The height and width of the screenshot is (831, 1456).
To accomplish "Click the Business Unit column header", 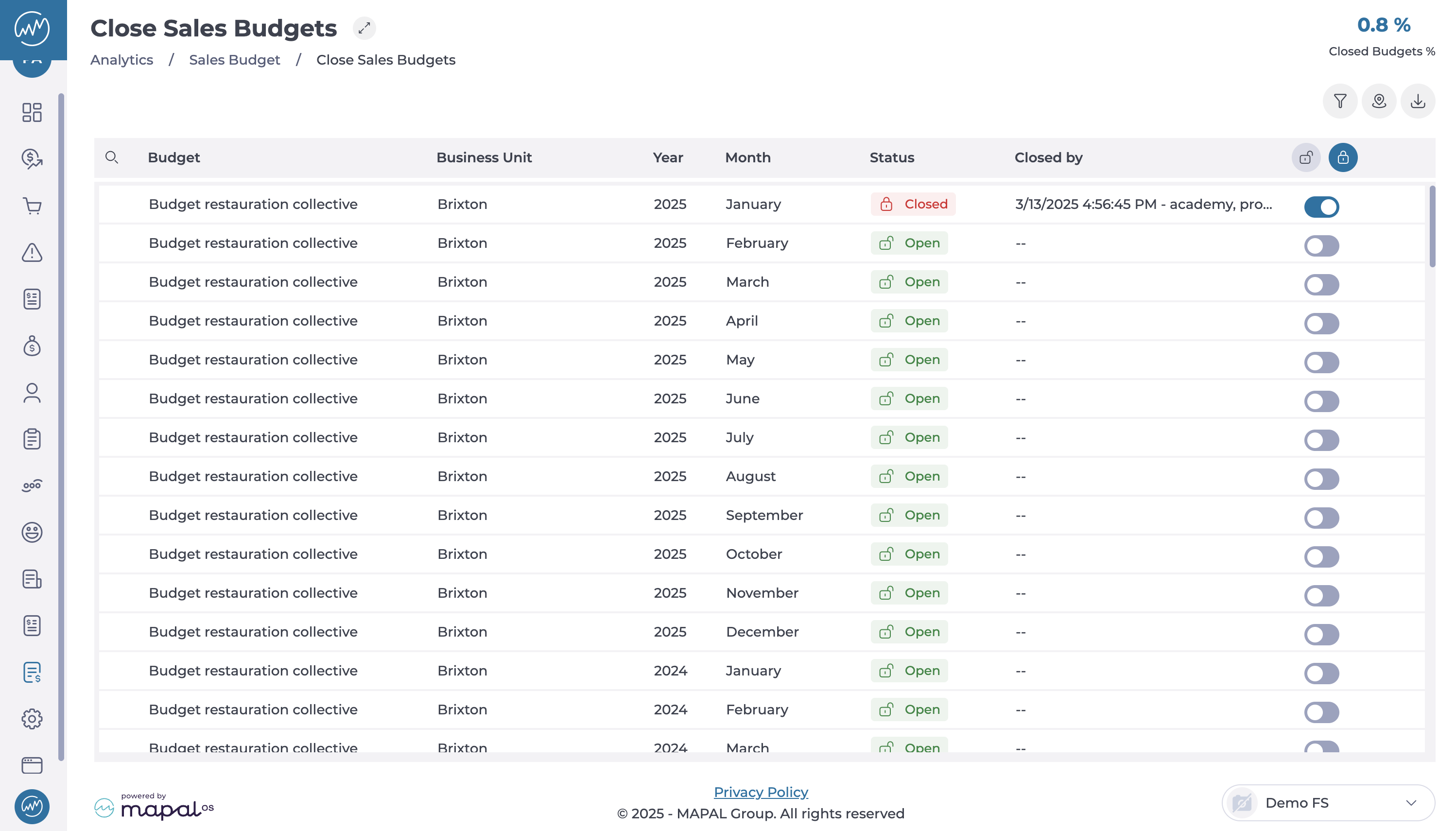I will (484, 157).
